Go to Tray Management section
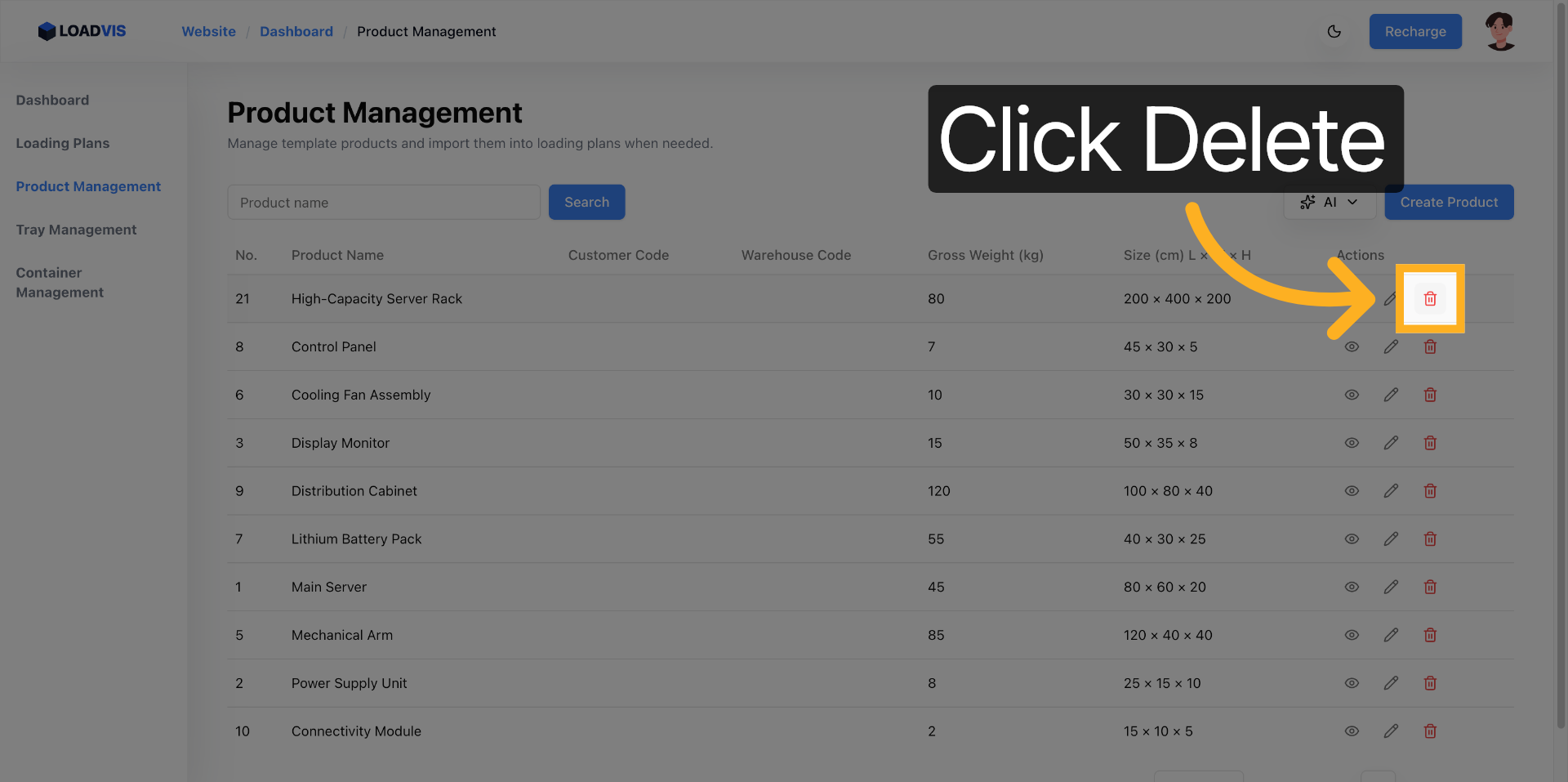1568x782 pixels. [76, 230]
